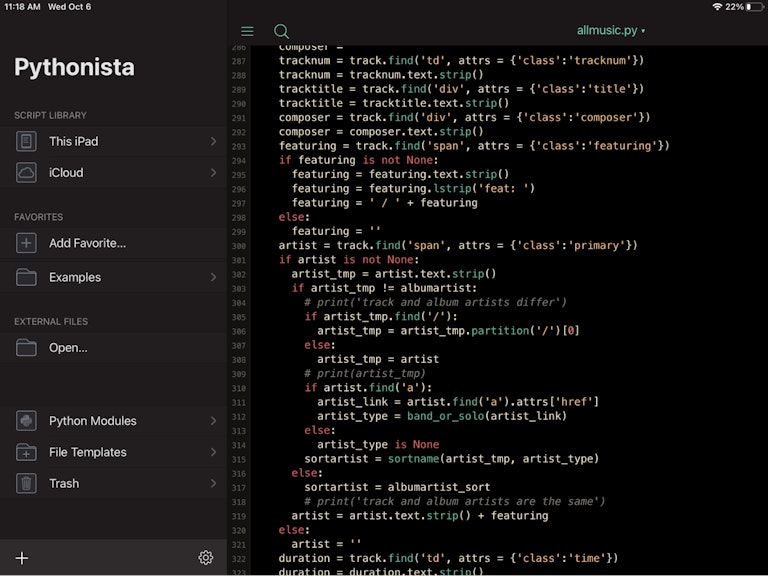Image resolution: width=768 pixels, height=576 pixels.
Task: Expand This iPad with its chevron
Action: (x=213, y=142)
